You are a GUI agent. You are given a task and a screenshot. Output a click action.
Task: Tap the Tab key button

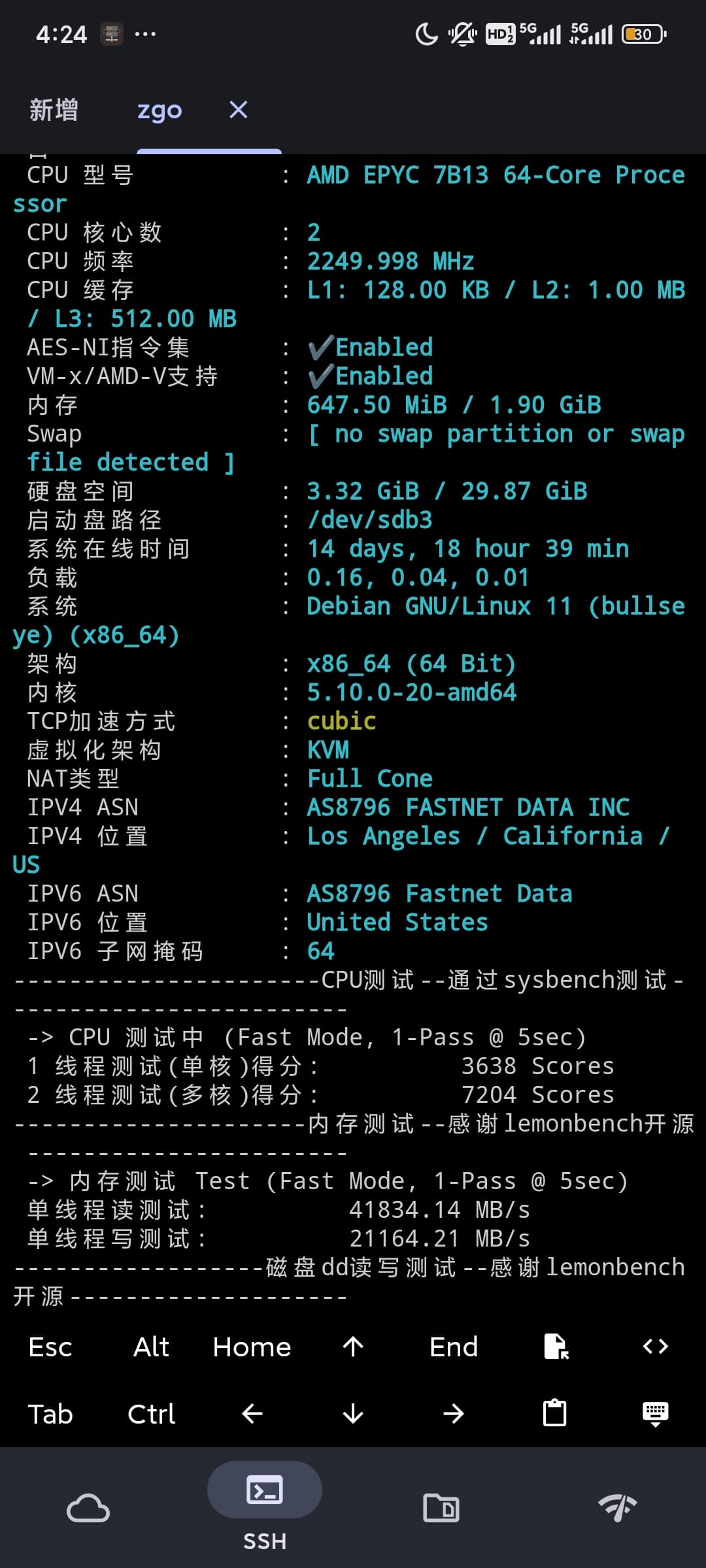(x=50, y=1414)
